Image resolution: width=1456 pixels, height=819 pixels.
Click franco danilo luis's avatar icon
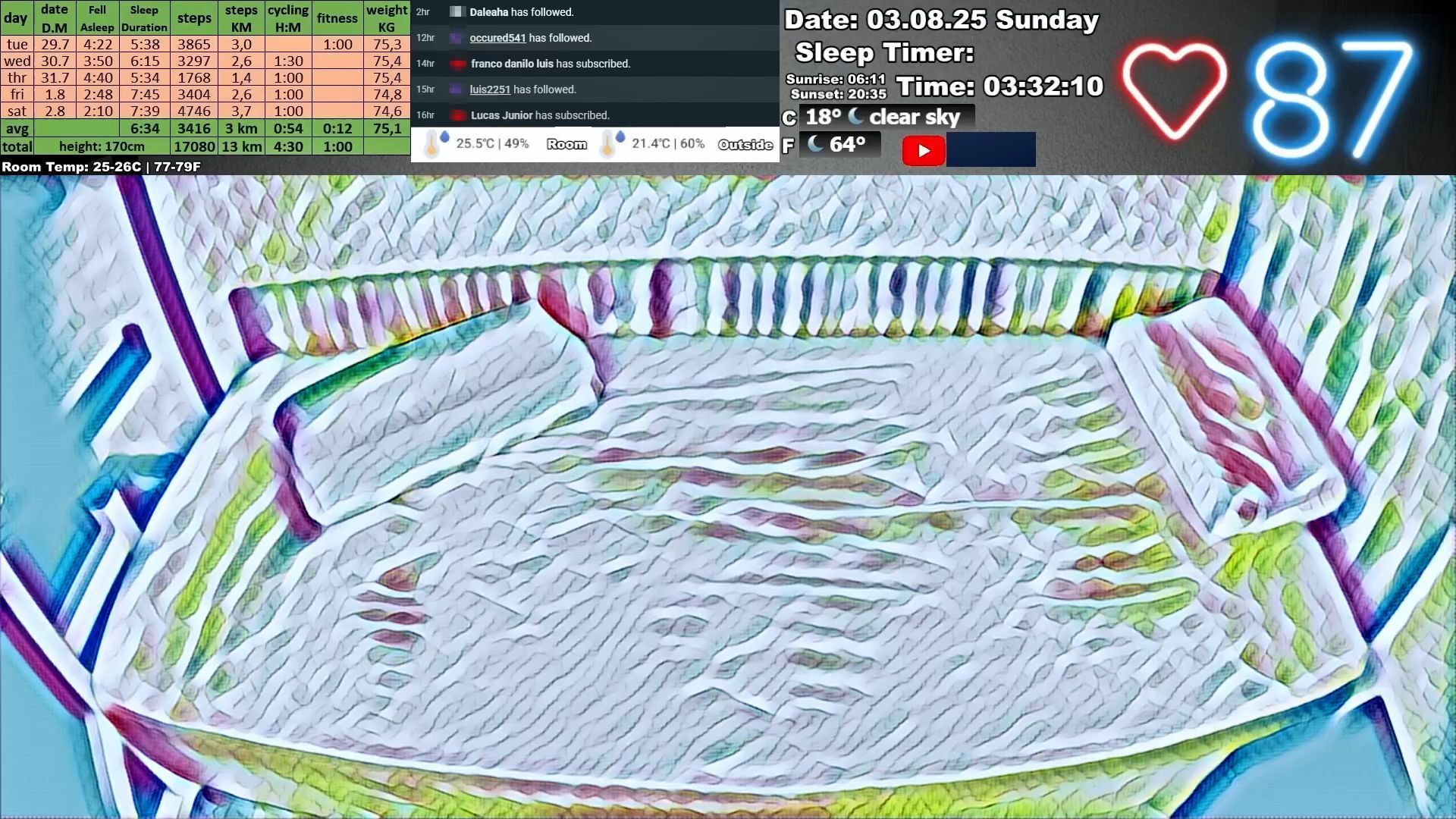[x=457, y=64]
